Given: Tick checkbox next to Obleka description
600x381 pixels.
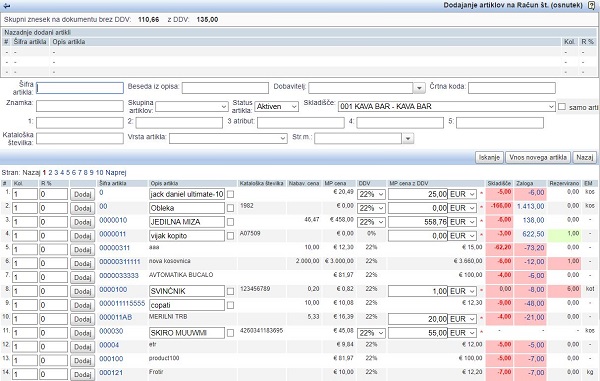Looking at the screenshot, I should tap(230, 208).
